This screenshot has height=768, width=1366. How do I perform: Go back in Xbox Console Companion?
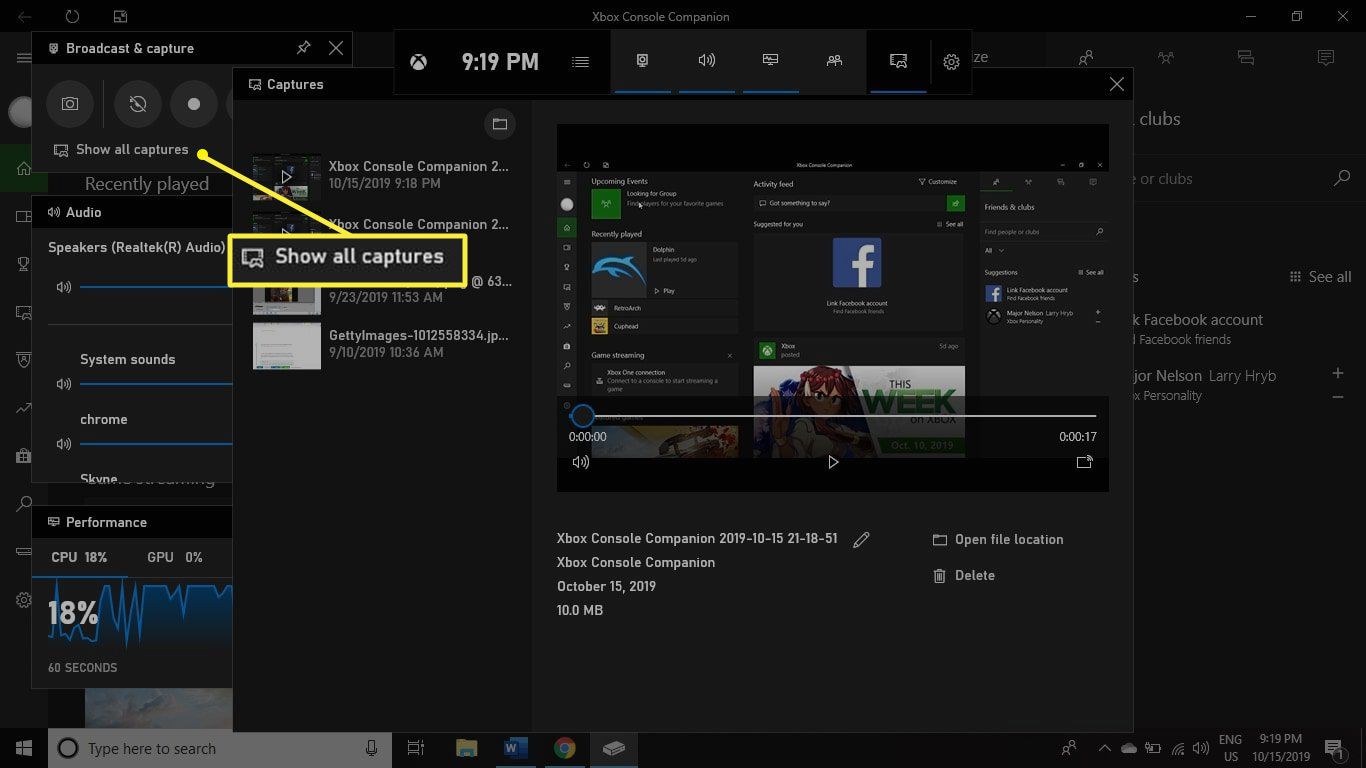(24, 17)
